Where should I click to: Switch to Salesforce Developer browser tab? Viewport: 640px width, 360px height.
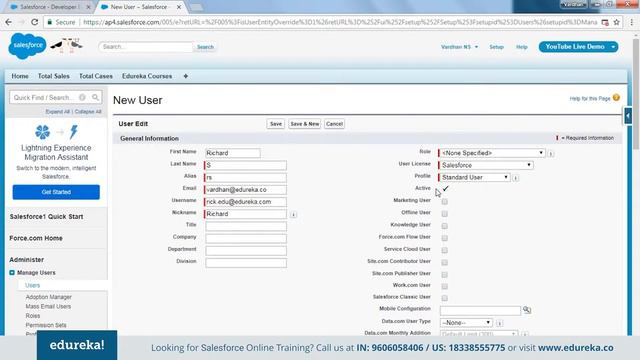[49, 7]
